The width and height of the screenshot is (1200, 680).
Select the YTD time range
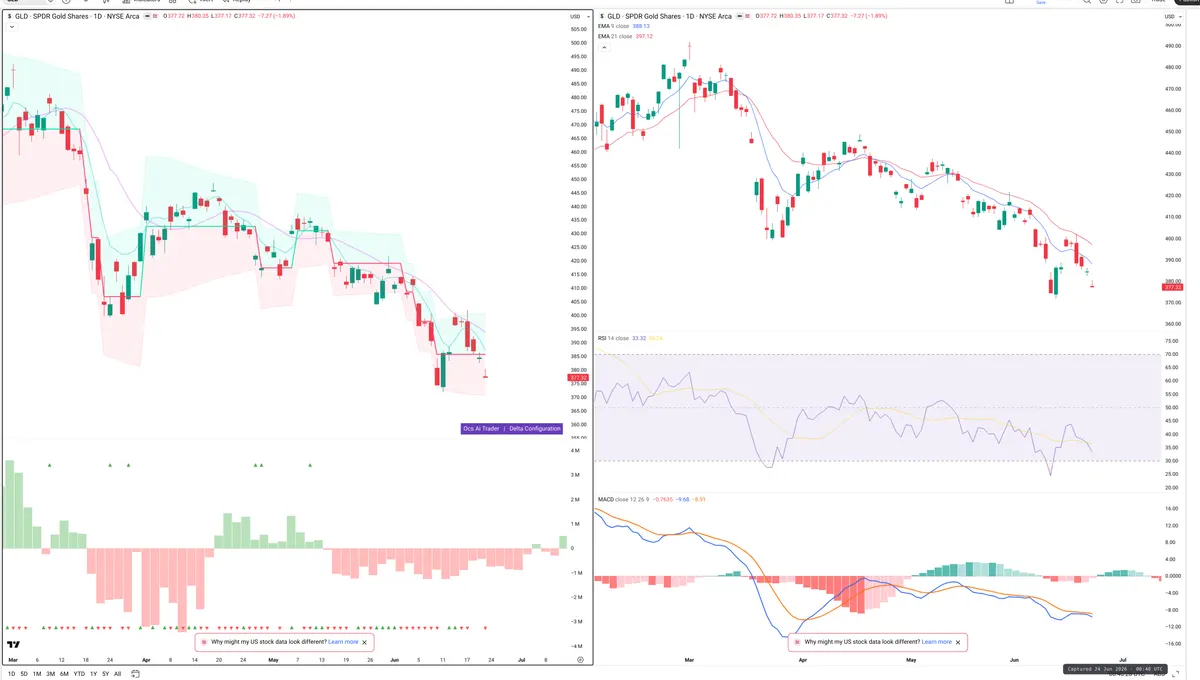(79, 674)
